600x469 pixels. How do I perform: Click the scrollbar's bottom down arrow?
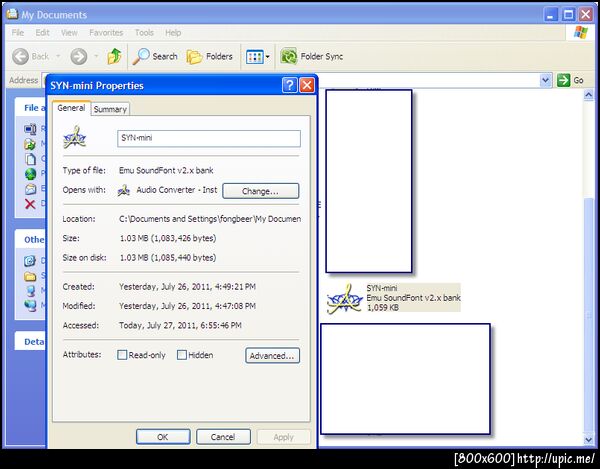tap(589, 440)
